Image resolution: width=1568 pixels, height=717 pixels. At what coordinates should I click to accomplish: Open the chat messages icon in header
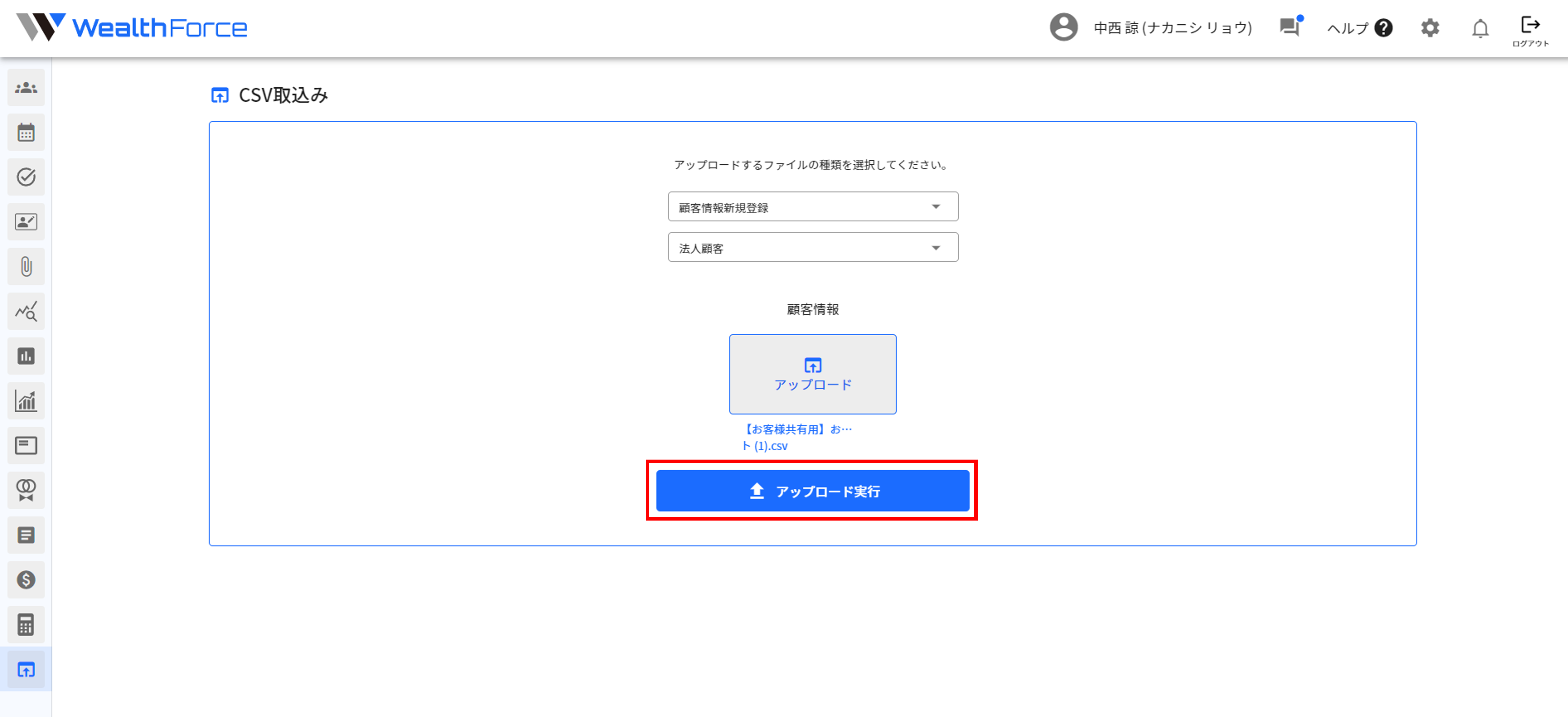(x=1290, y=27)
